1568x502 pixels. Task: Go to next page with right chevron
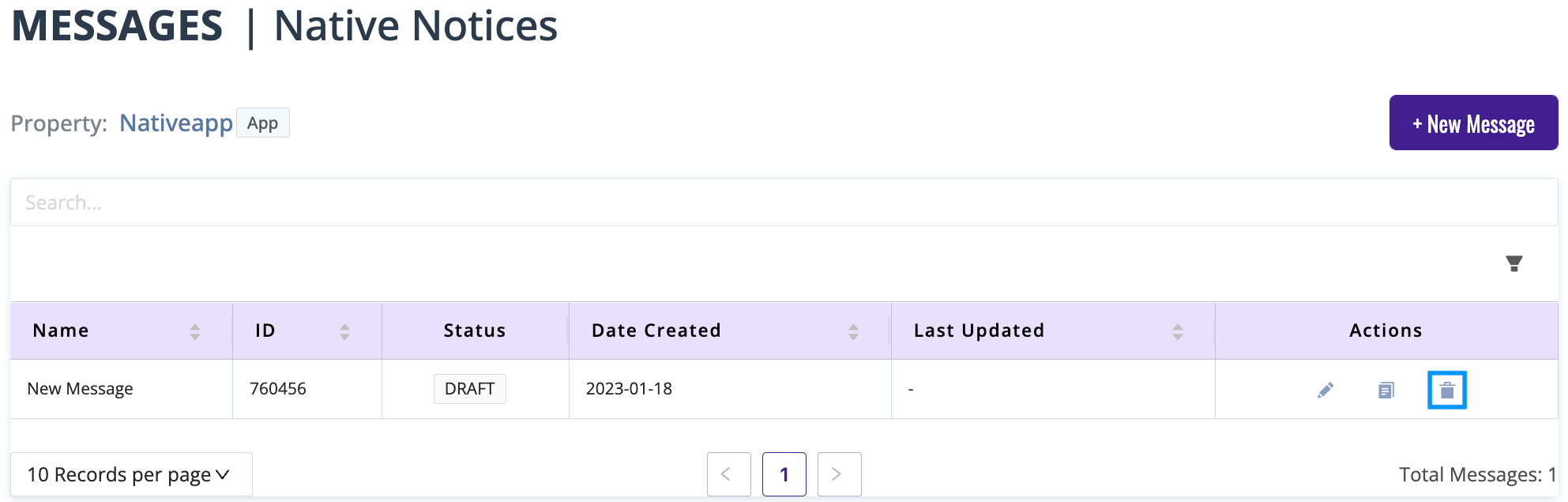click(838, 474)
